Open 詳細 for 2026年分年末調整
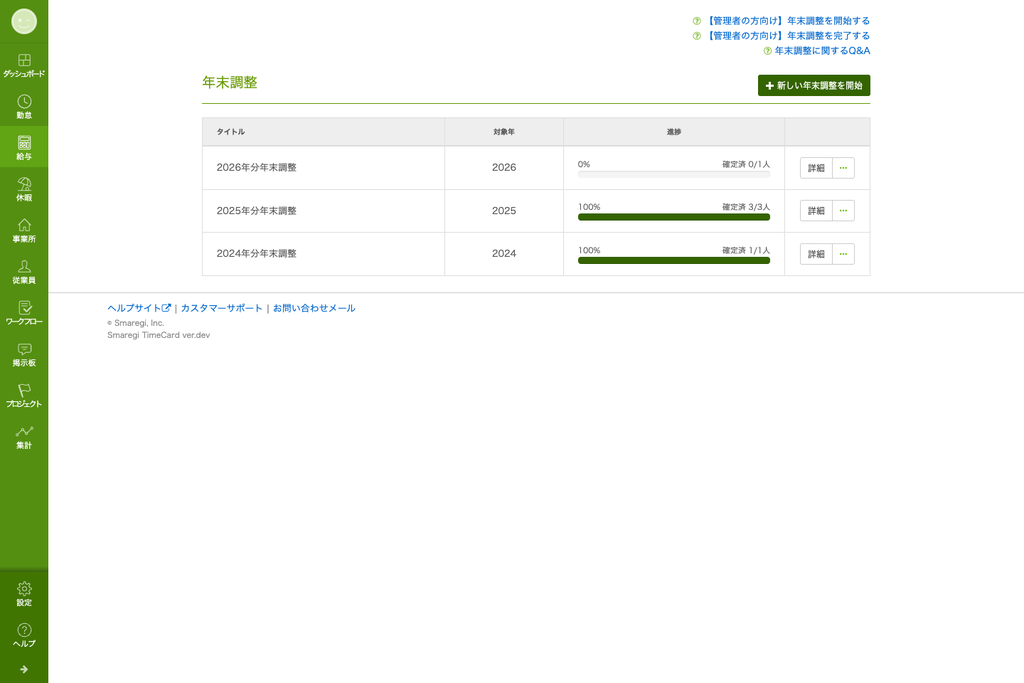This screenshot has height=683, width=1024. [x=816, y=168]
